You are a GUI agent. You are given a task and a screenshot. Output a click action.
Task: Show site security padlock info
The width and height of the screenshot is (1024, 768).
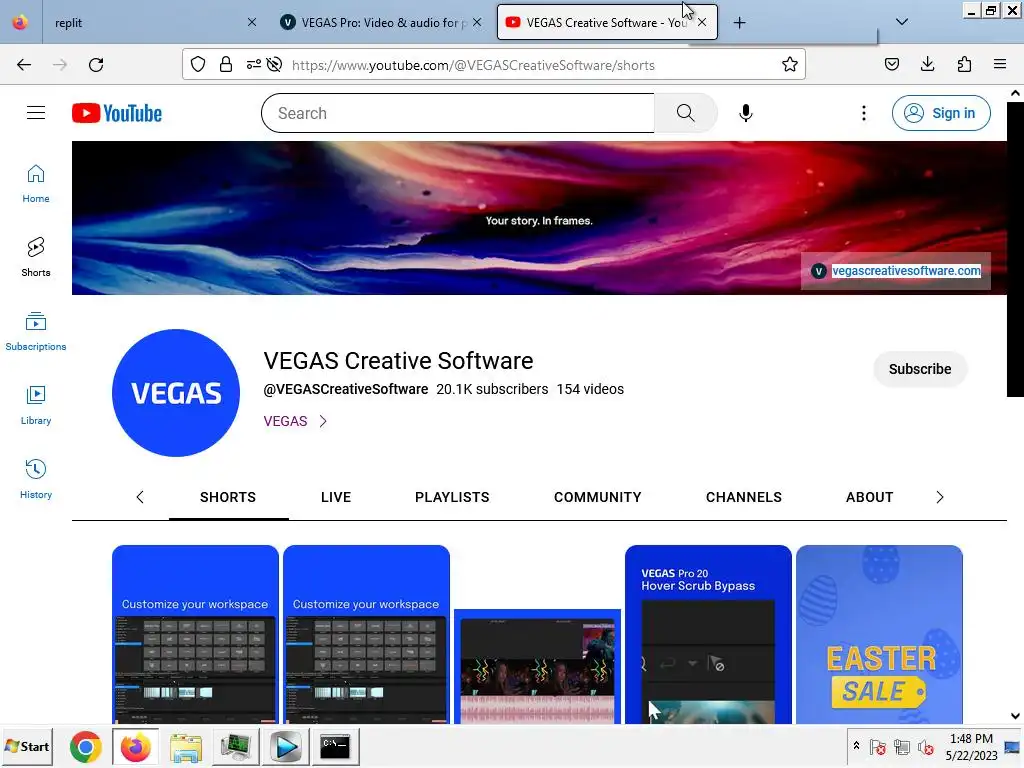pyautogui.click(x=226, y=65)
